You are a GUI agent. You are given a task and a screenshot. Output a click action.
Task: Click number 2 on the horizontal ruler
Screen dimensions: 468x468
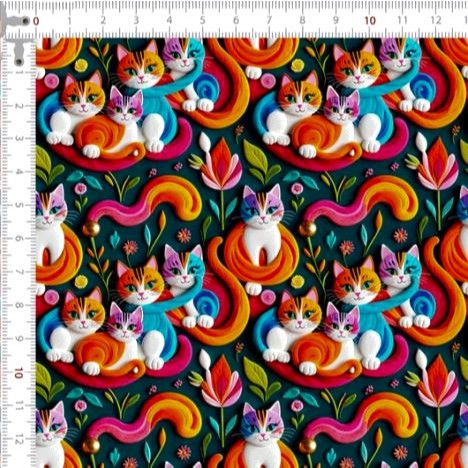[x=103, y=21]
